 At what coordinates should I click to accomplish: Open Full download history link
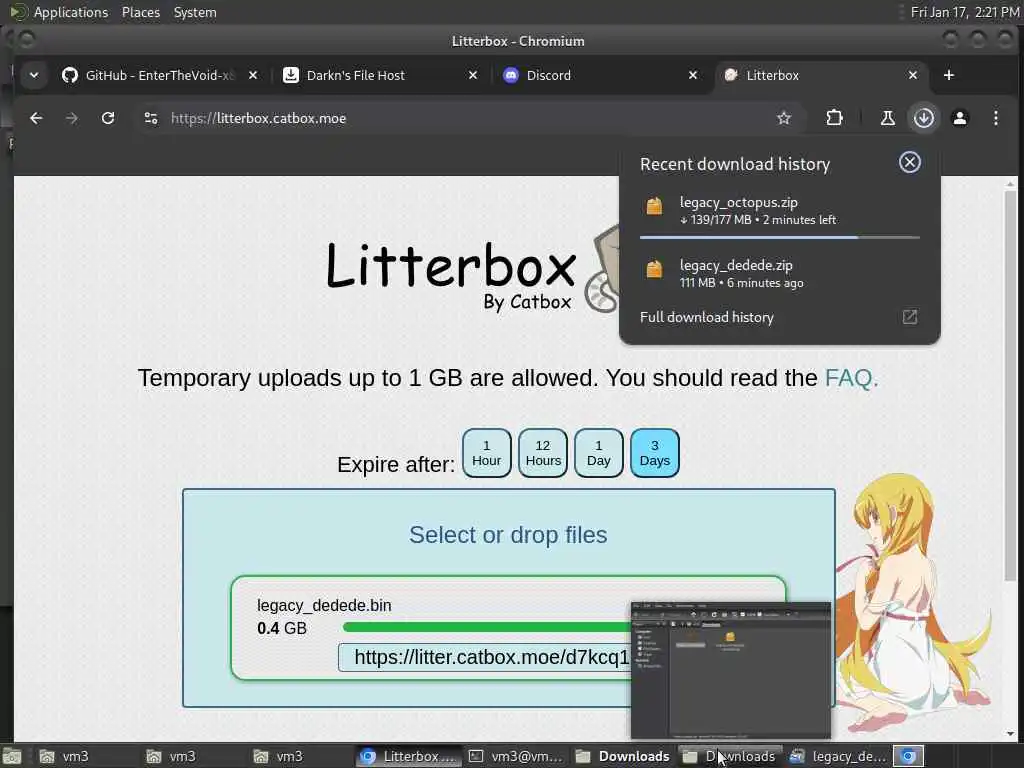tap(707, 317)
